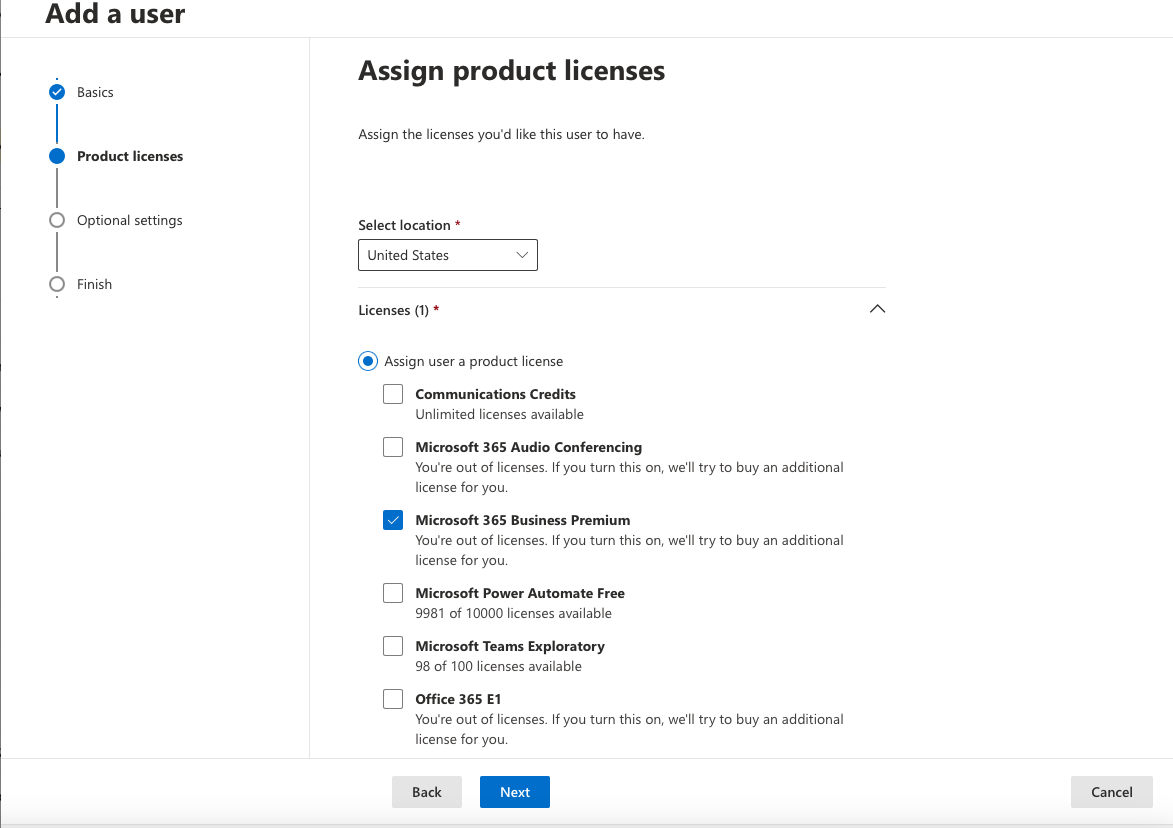Click the Microsoft 365 Business Premium label
Viewport: 1173px width, 828px height.
pos(523,520)
